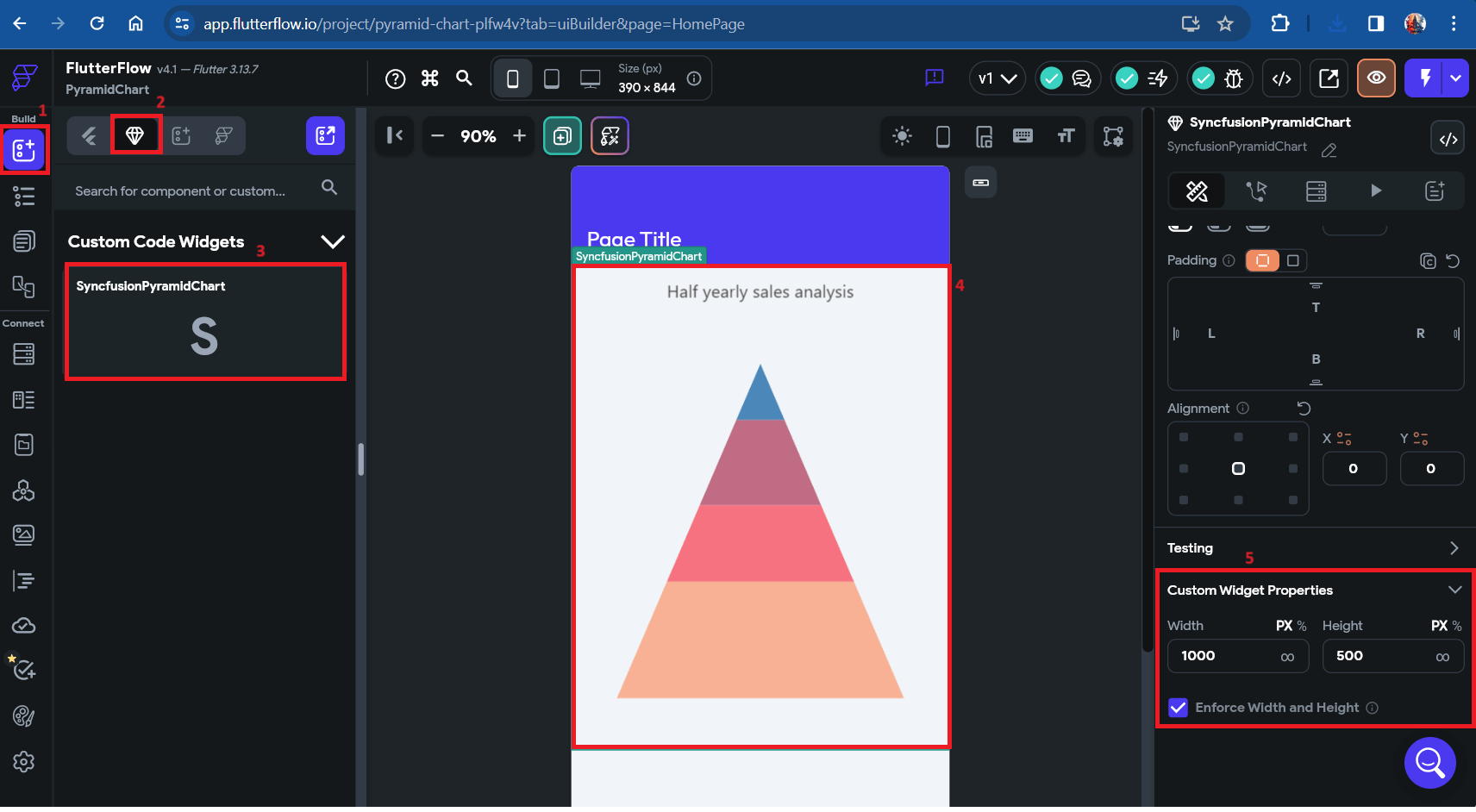Open the view code developer icon
The width and height of the screenshot is (1476, 812).
coord(1282,78)
